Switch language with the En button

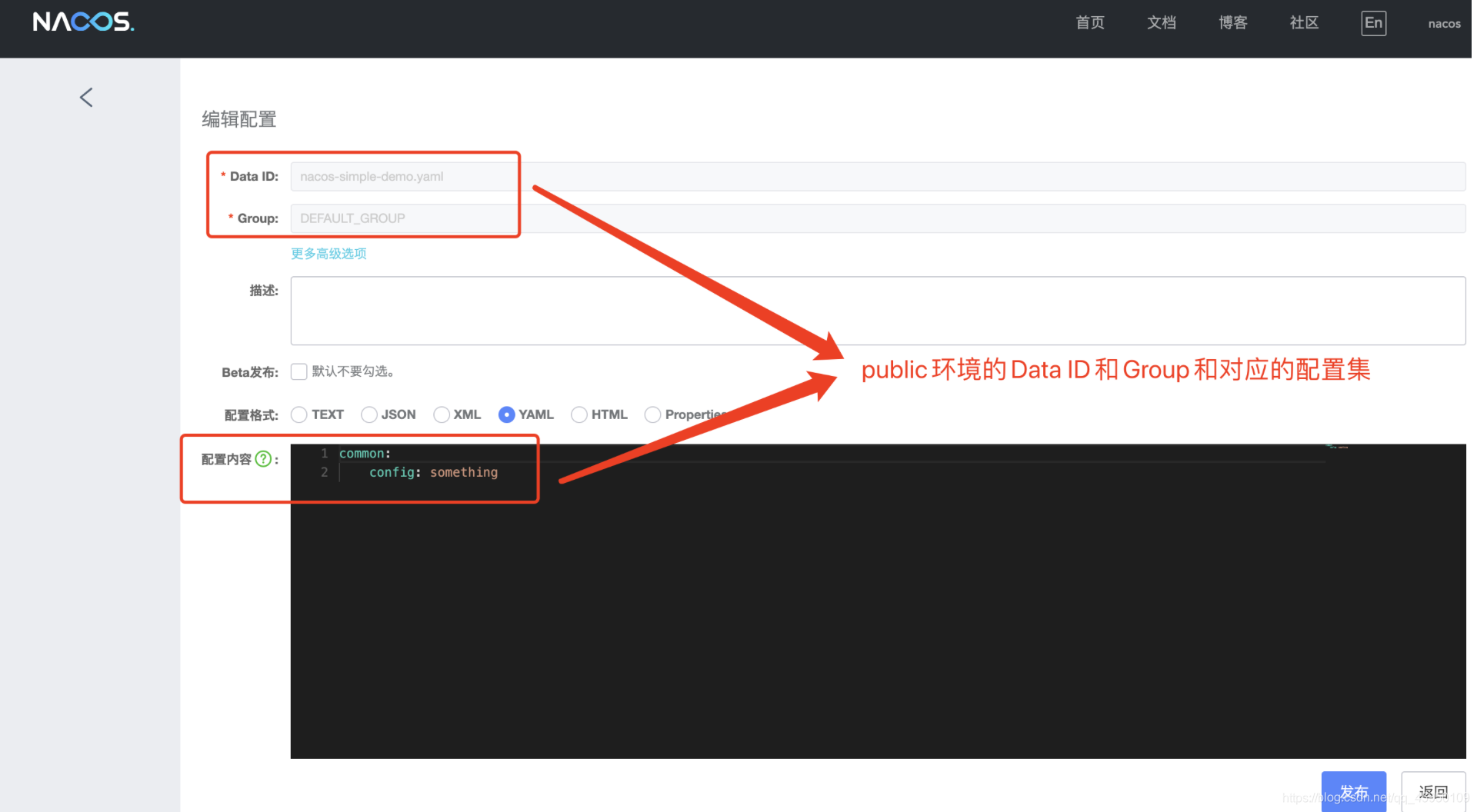(x=1373, y=23)
